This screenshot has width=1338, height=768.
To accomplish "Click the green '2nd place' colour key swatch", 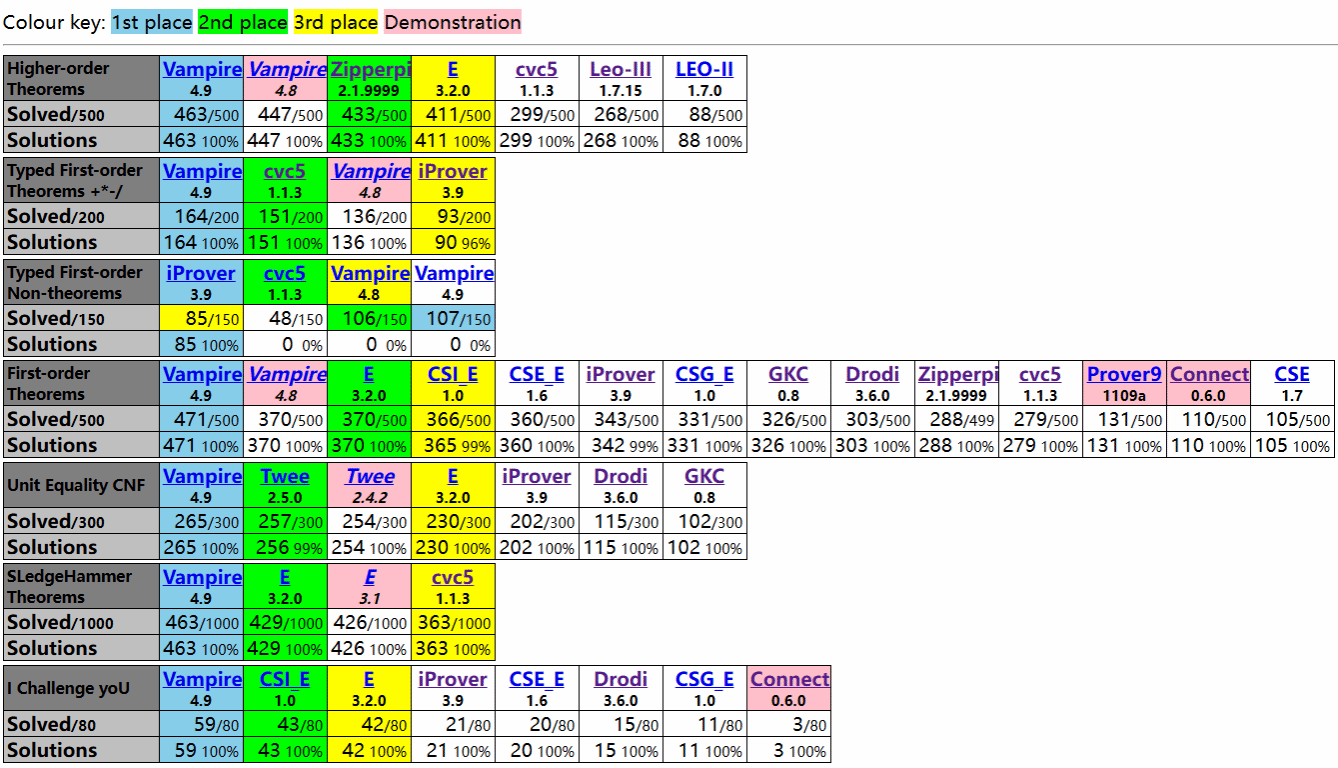I will [x=243, y=22].
